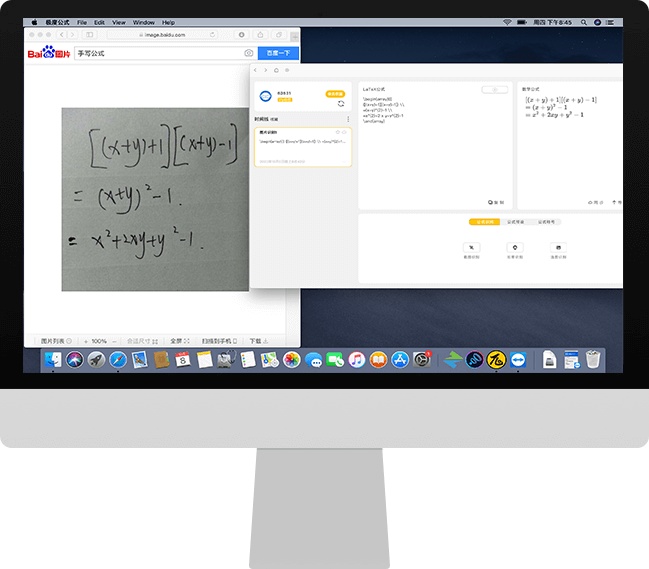
Task: Open Calendar from the Dock
Action: 183,360
